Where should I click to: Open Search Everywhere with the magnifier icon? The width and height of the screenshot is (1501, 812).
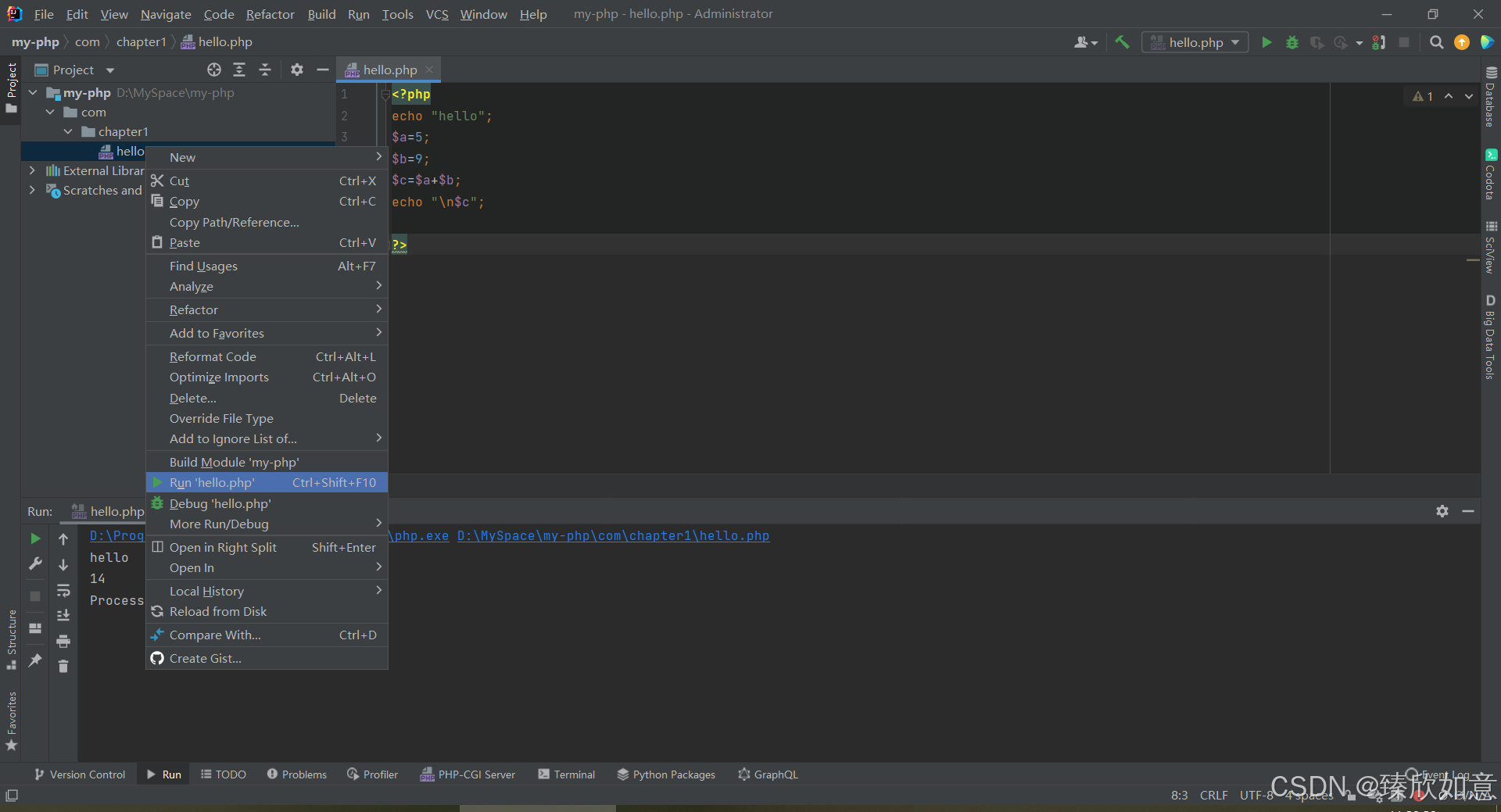(x=1436, y=42)
